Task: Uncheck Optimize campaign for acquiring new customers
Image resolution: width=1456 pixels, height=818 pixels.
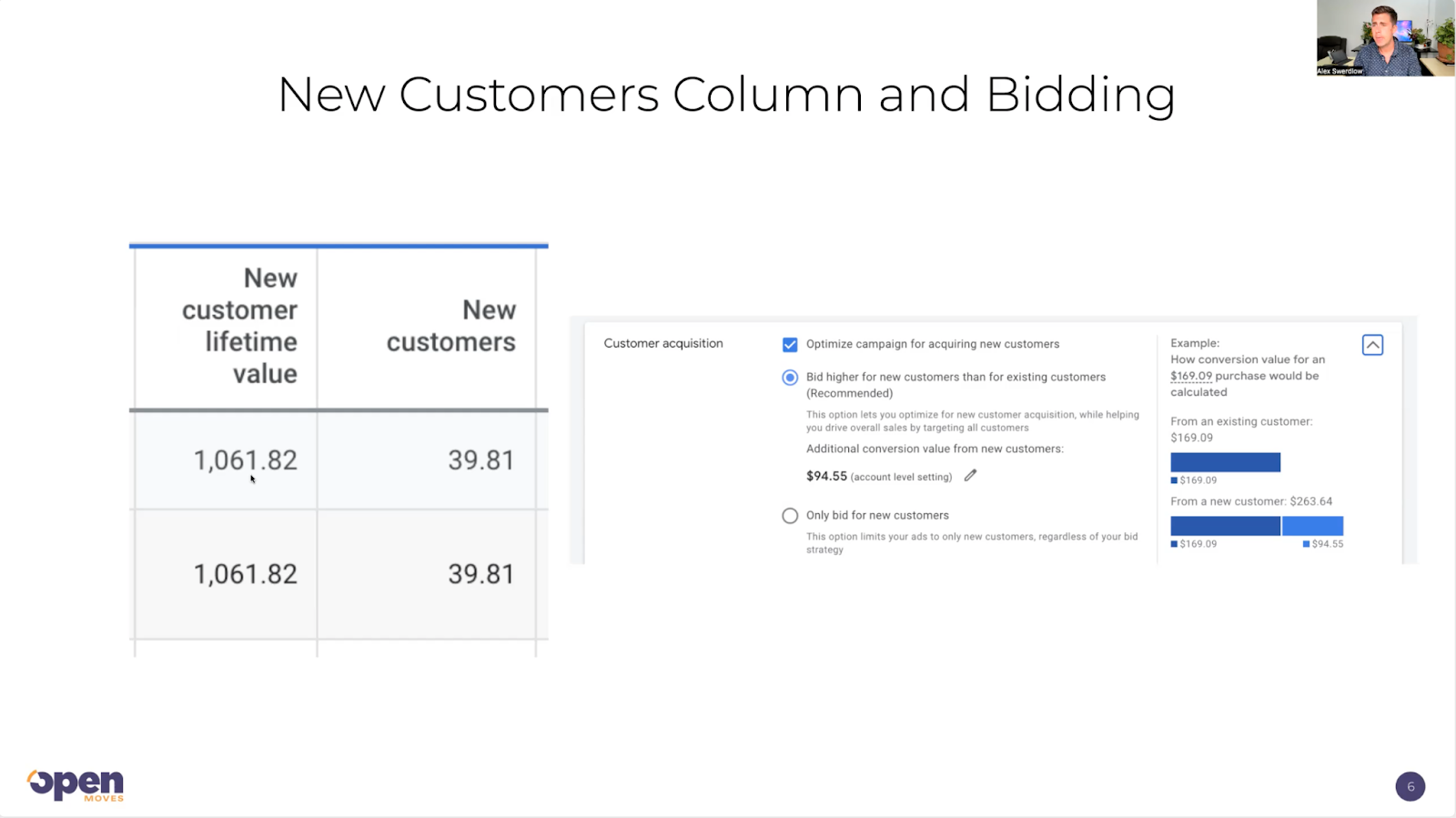Action: 790,345
